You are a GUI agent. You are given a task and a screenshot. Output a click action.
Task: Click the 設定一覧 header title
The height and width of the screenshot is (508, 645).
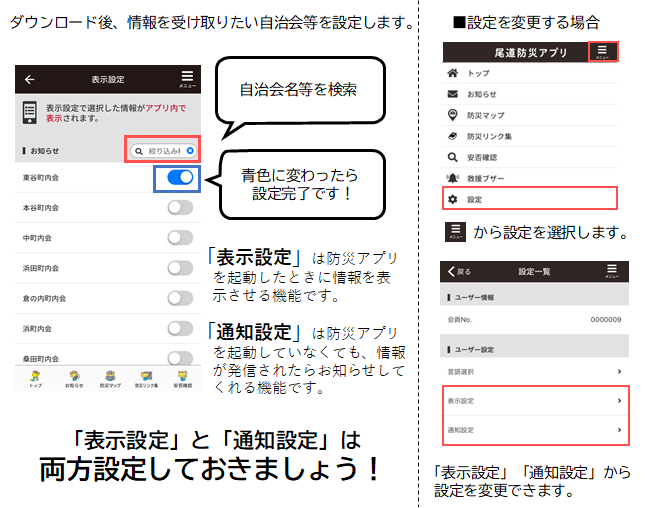click(x=534, y=271)
